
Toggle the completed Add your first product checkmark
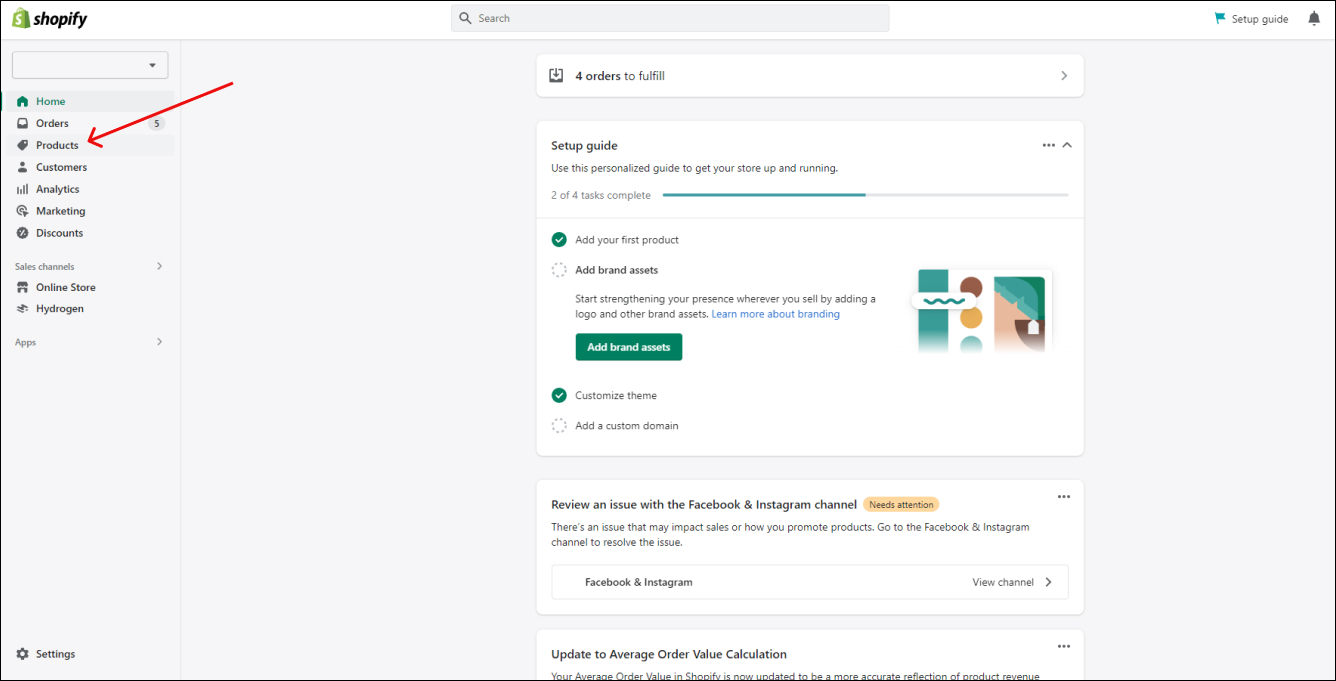559,240
